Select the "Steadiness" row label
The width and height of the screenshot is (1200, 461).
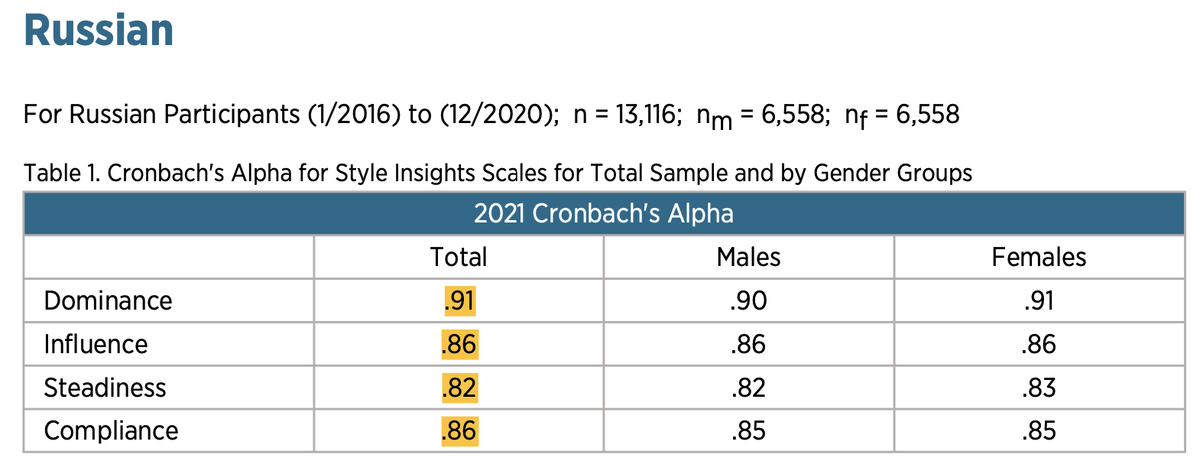105,388
